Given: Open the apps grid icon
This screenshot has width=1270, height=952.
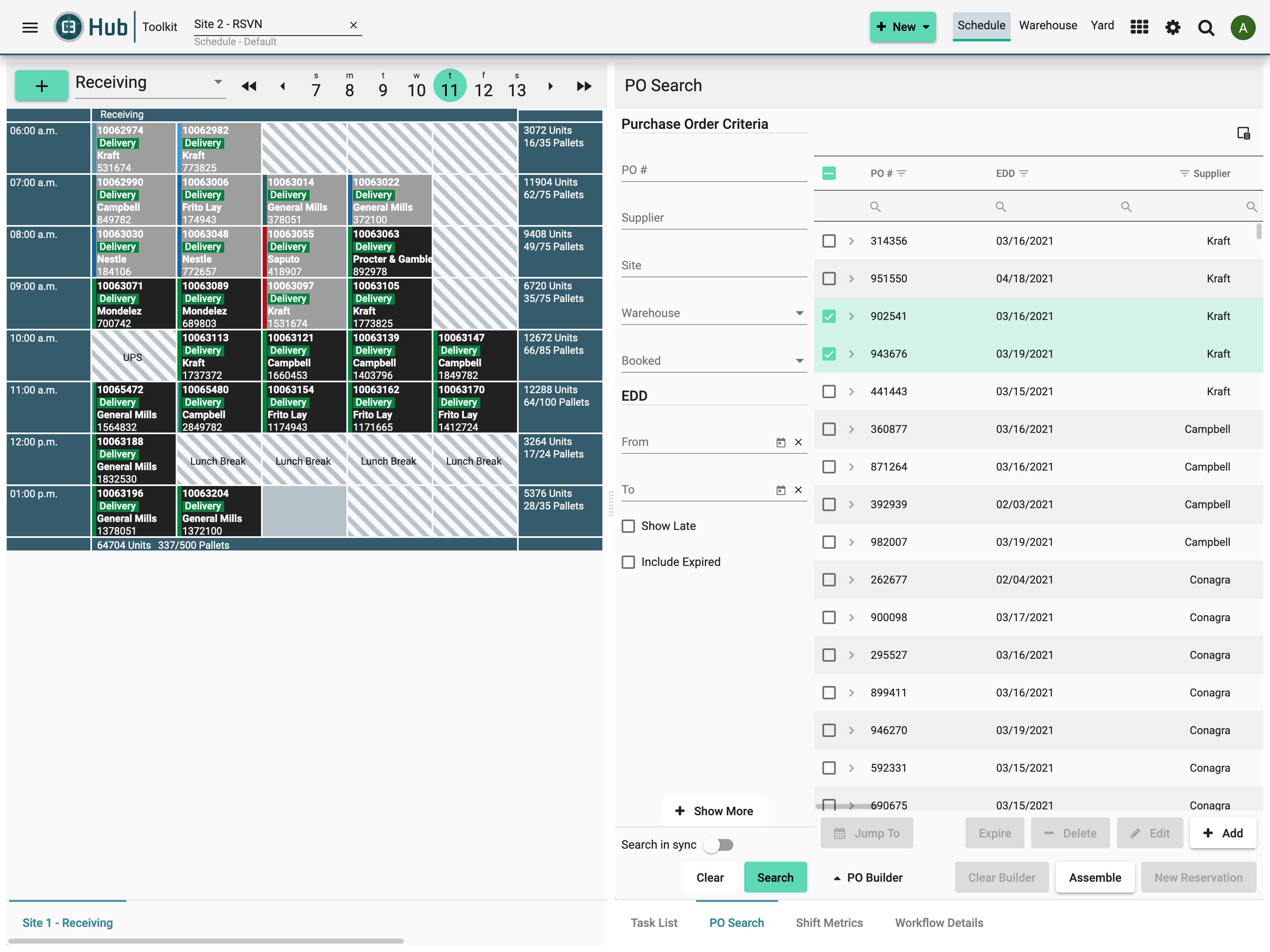Looking at the screenshot, I should point(1139,27).
